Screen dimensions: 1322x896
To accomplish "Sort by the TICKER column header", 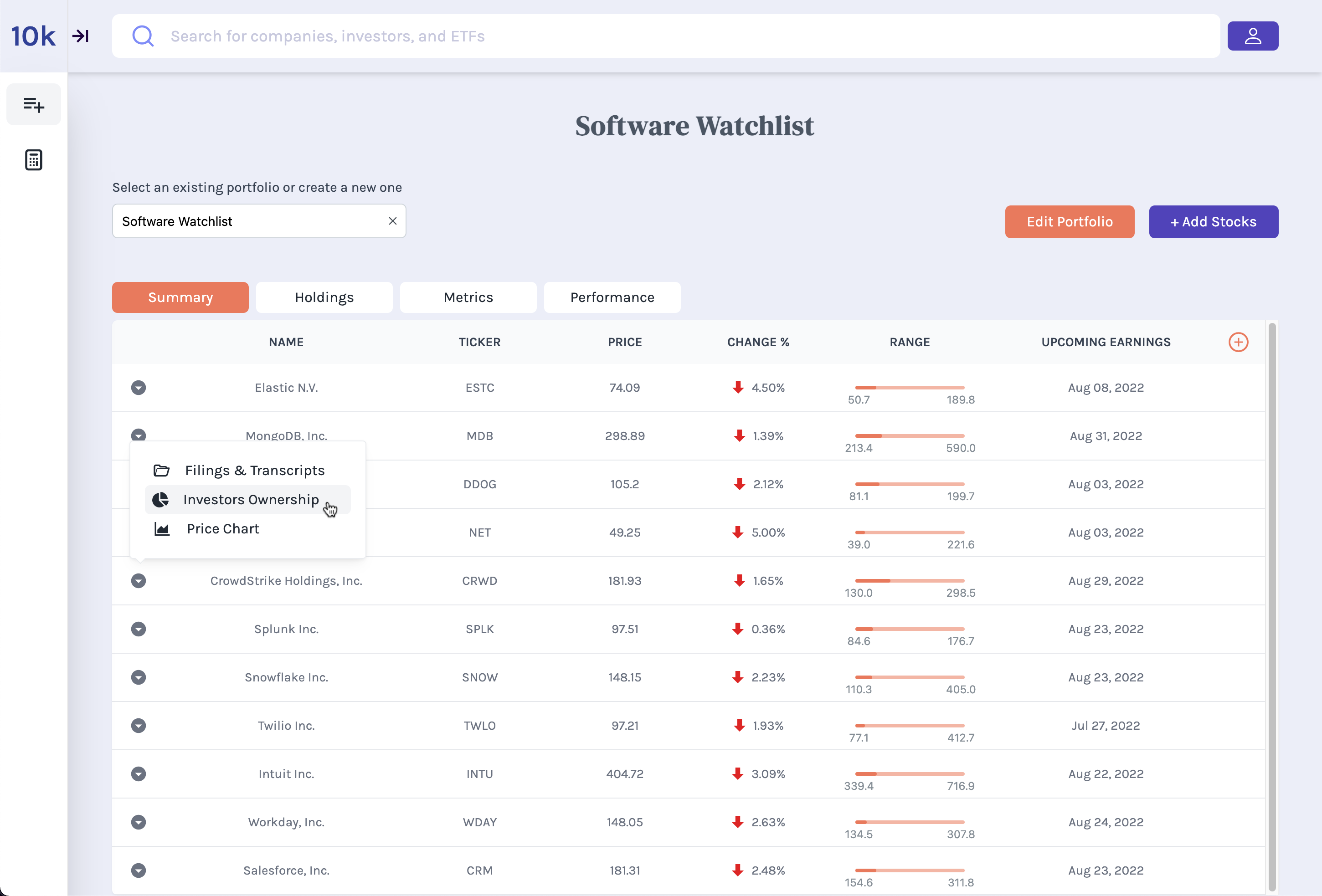I will tap(479, 342).
